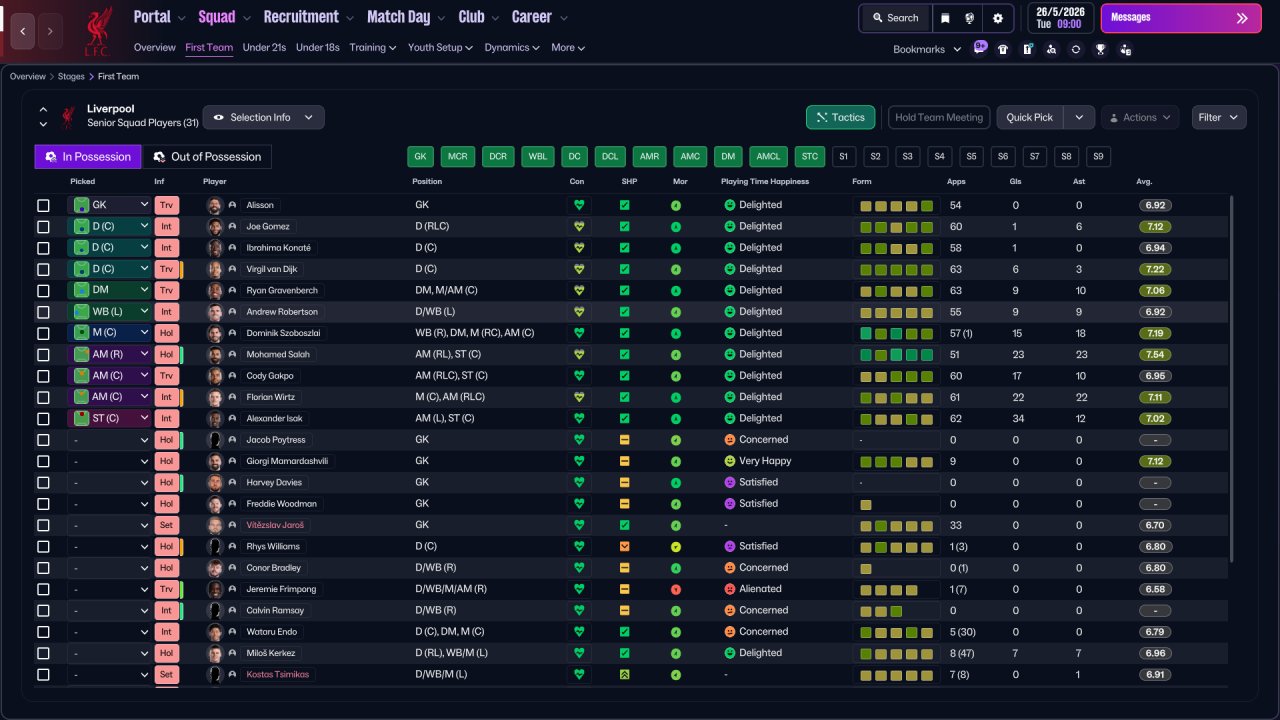Viewport: 1280px width, 720px height.
Task: Open the picked position dropdown for Giorgi Mamardashvili
Action: (x=109, y=461)
